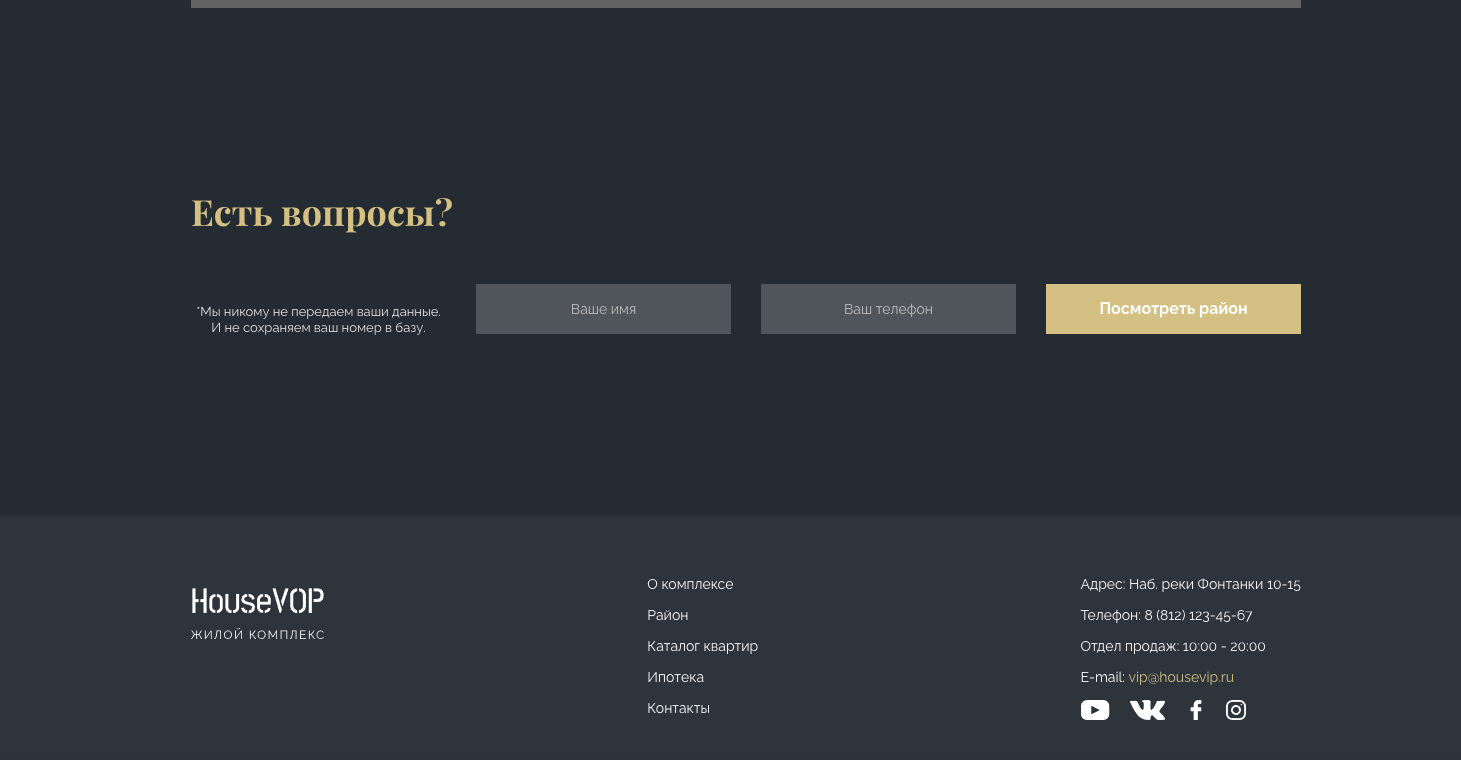The width and height of the screenshot is (1461, 760).
Task: Click the Отдел продаж hours text
Action: click(1173, 646)
